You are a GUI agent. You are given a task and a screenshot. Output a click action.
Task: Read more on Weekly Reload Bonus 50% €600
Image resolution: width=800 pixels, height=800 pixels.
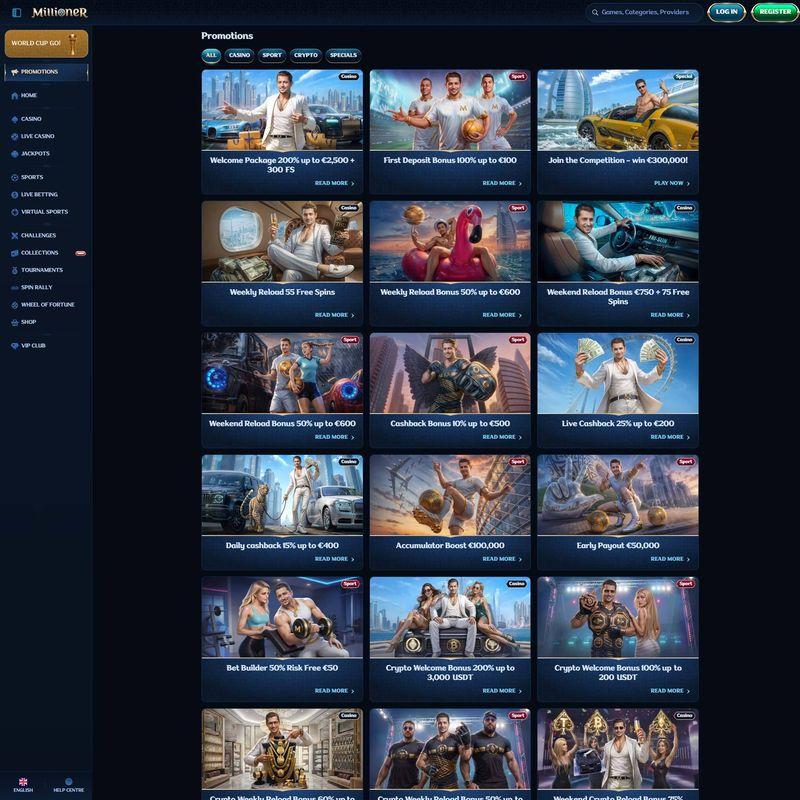502,315
